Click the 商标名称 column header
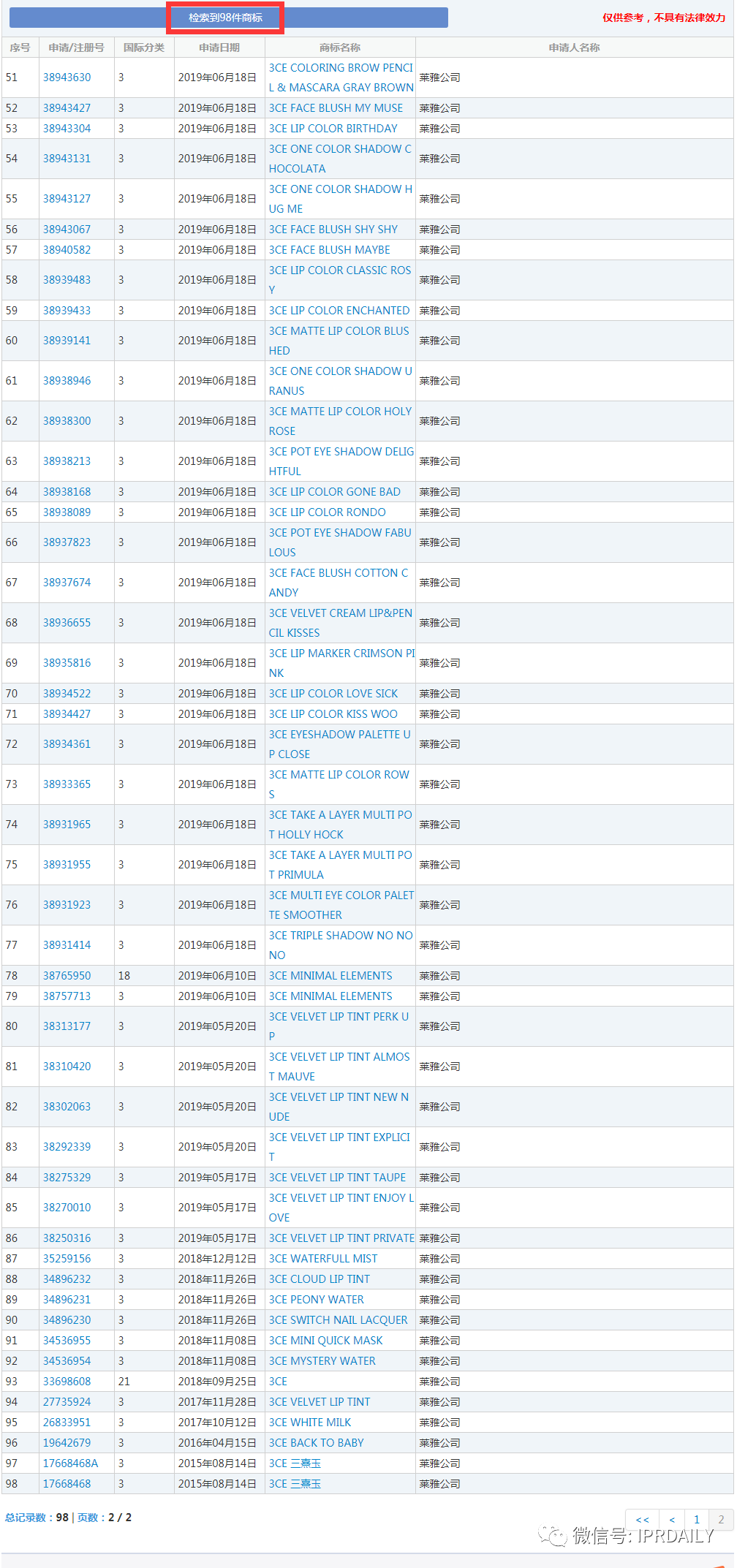The height and width of the screenshot is (1568, 737). point(340,48)
